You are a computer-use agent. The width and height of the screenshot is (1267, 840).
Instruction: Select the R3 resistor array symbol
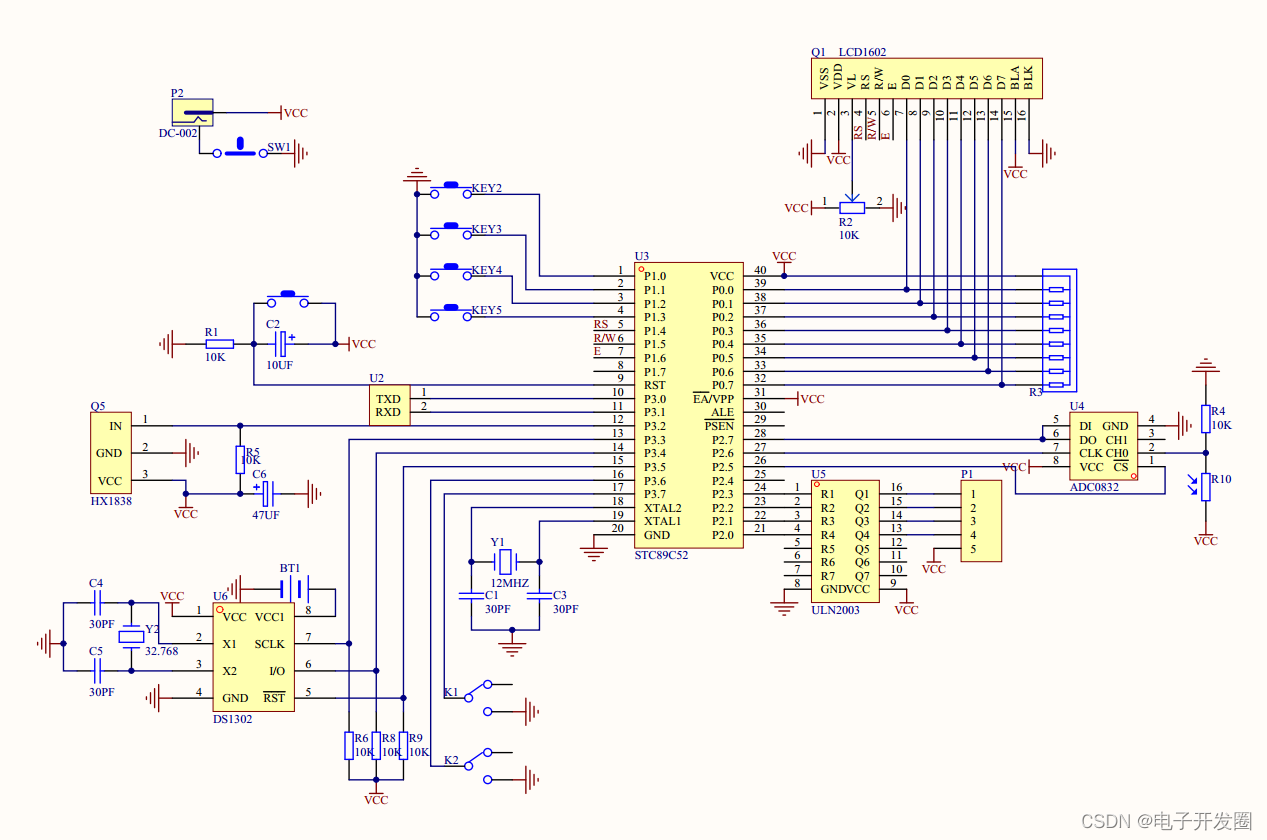(1058, 330)
